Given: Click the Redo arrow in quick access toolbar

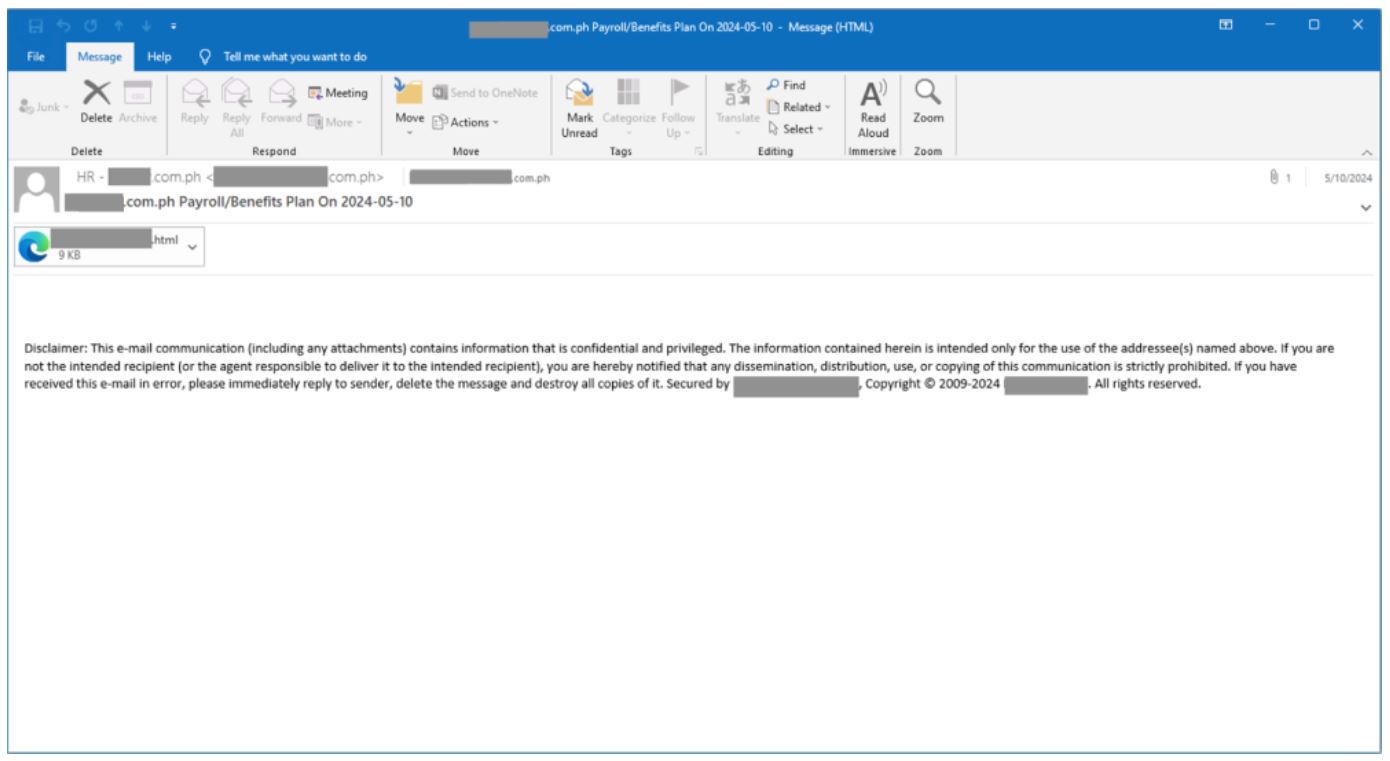Looking at the screenshot, I should point(91,26).
